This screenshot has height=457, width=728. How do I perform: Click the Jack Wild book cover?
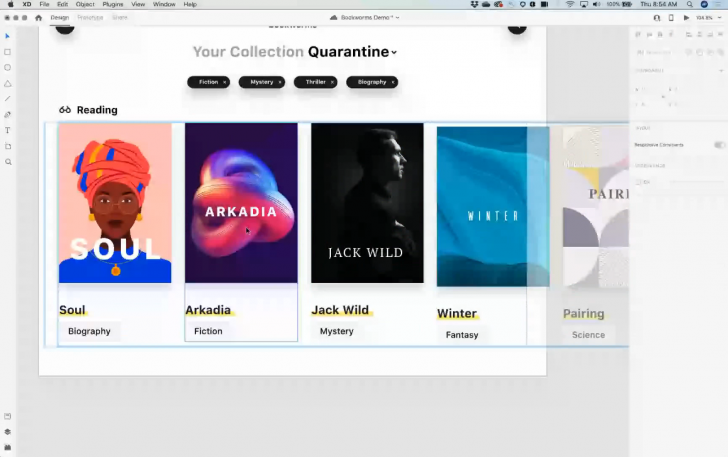[367, 203]
